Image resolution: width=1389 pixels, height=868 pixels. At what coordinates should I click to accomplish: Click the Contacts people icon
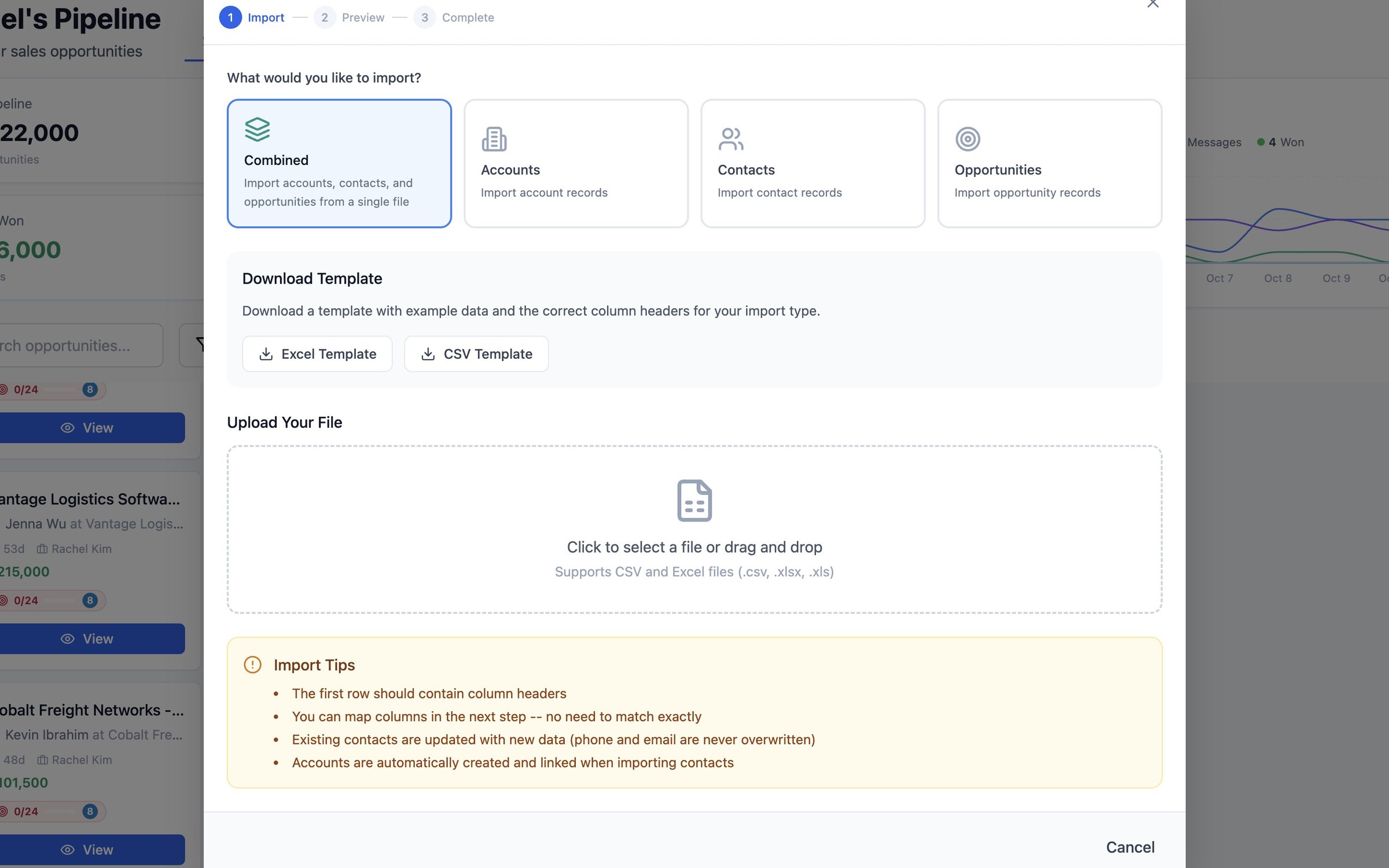pos(730,139)
